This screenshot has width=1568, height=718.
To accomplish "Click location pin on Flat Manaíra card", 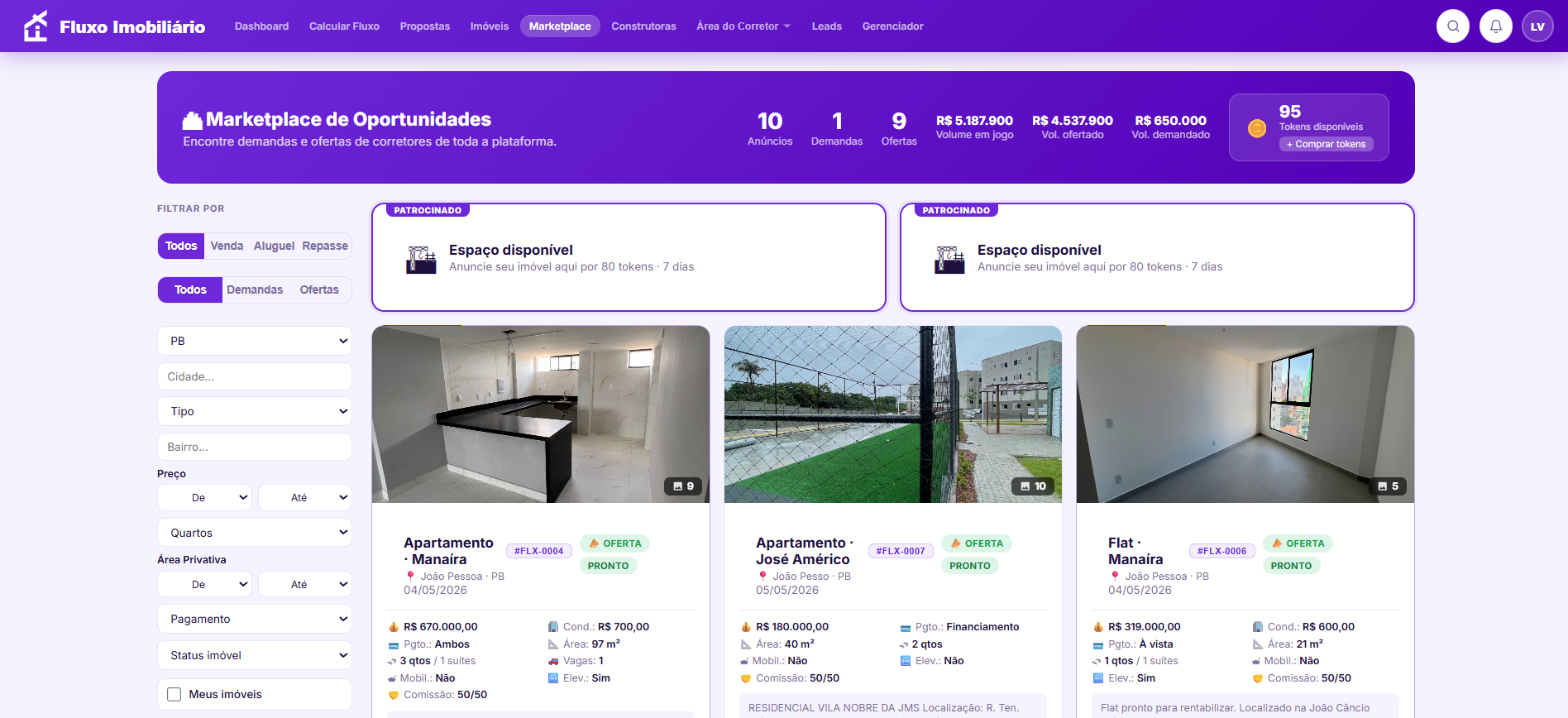I will coord(1115,576).
